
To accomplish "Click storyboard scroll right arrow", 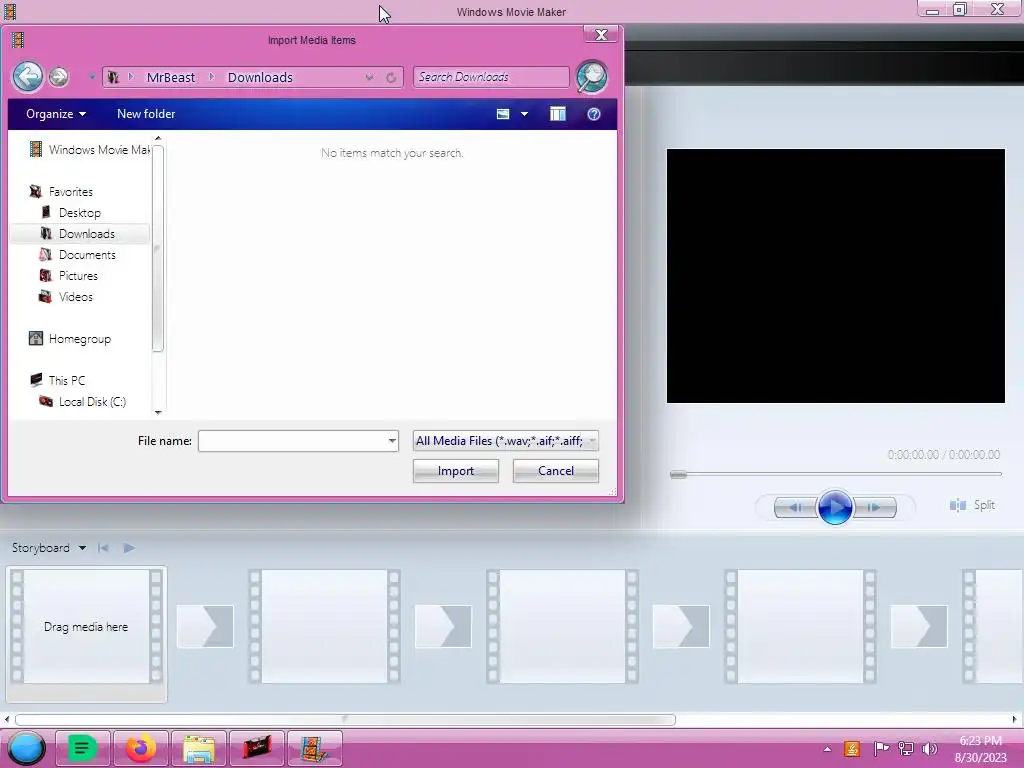I will pyautogui.click(x=1015, y=720).
